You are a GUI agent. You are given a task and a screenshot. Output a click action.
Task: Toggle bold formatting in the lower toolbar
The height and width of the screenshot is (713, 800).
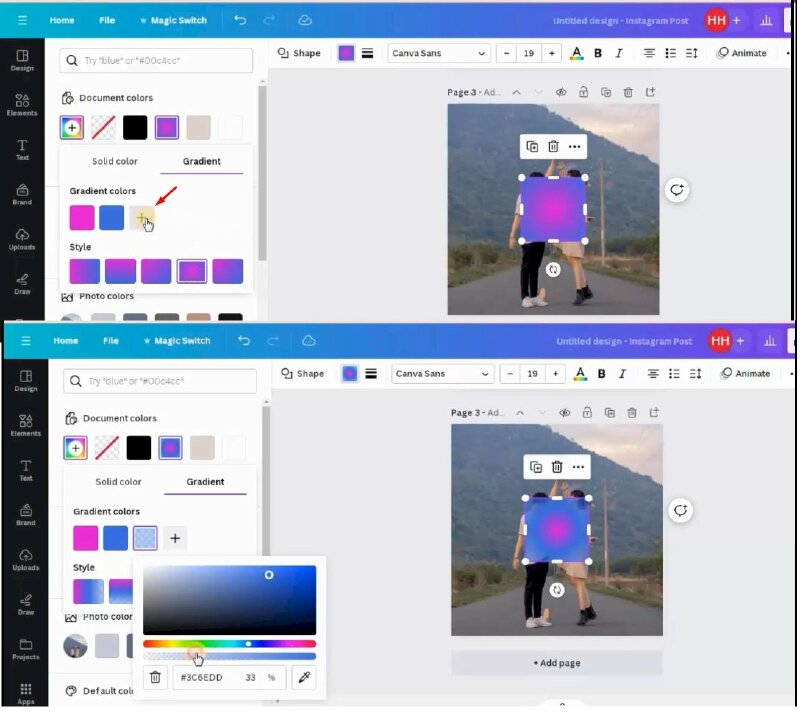click(602, 374)
